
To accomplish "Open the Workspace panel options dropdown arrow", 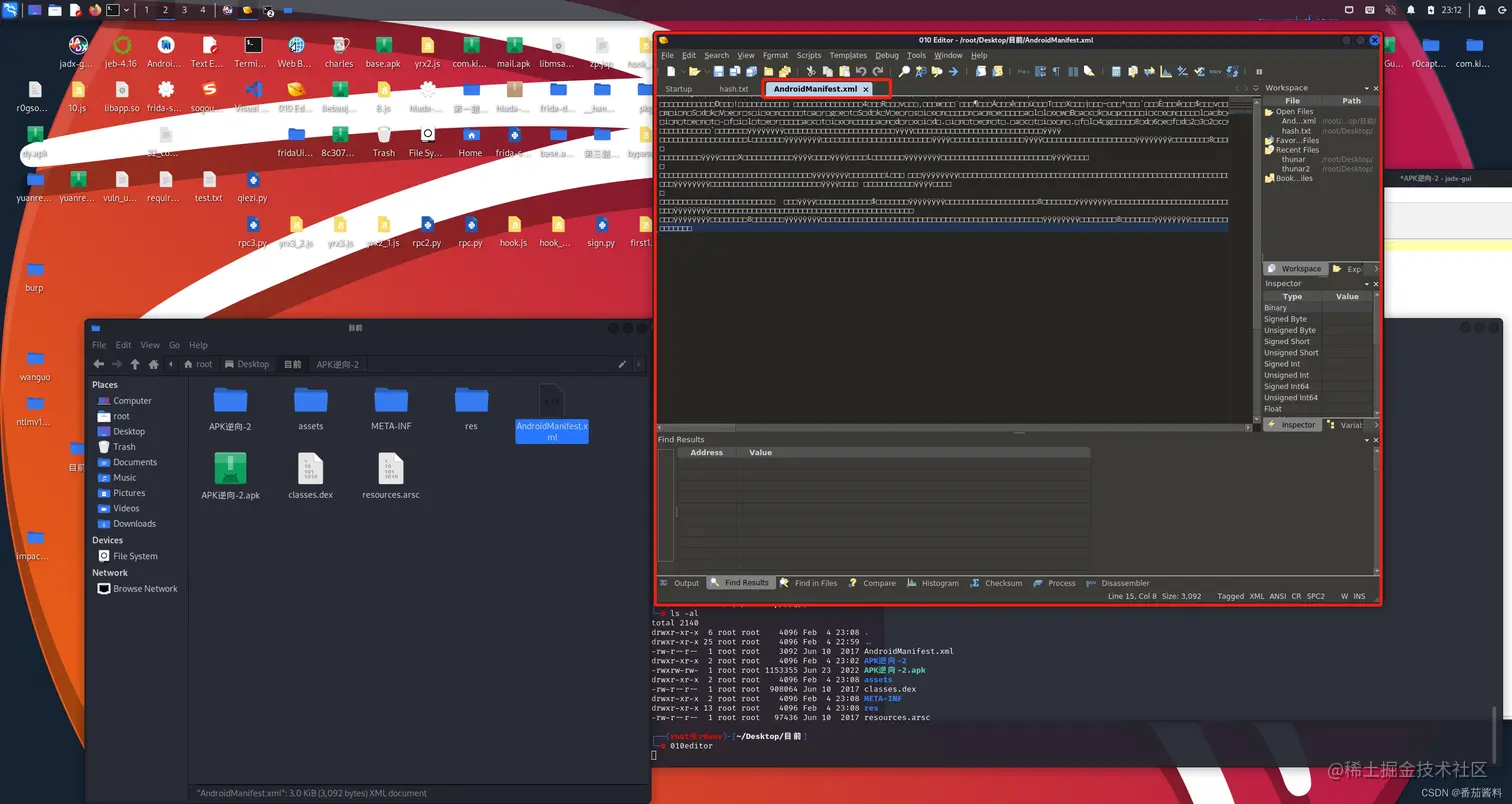I will [1367, 88].
